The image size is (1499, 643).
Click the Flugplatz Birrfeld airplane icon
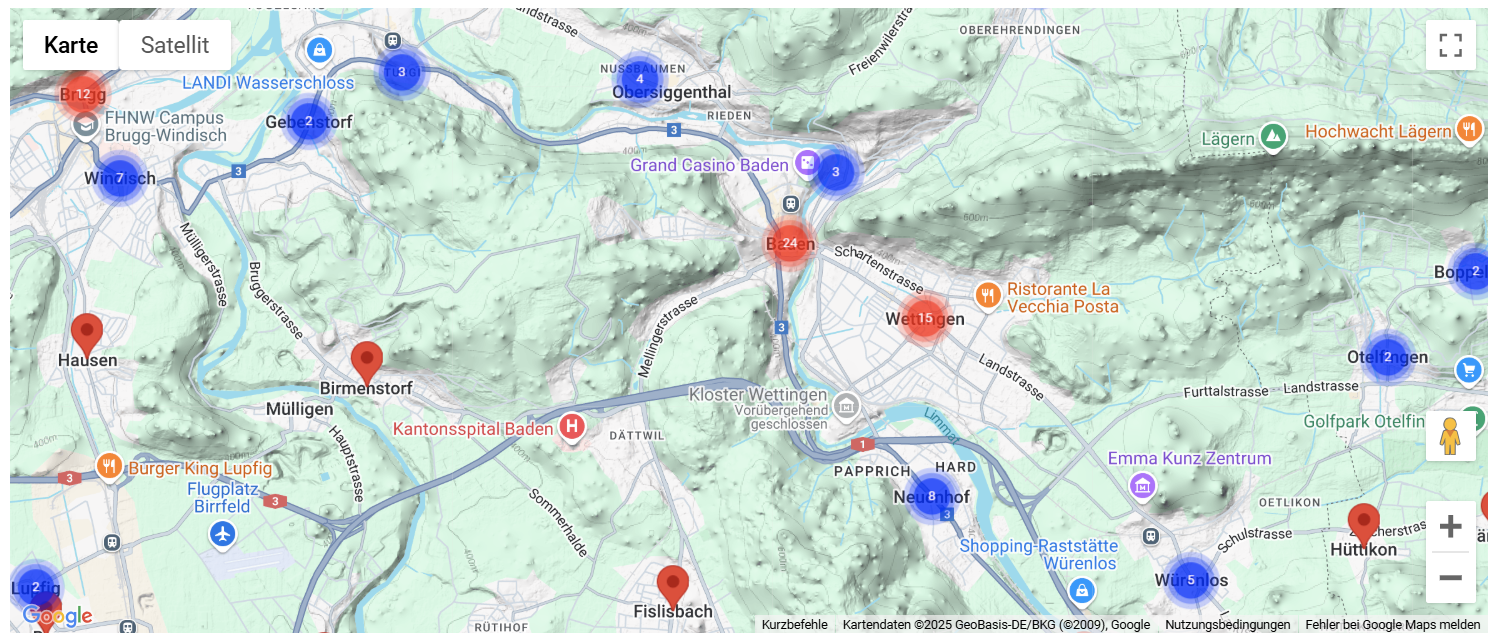[x=223, y=534]
